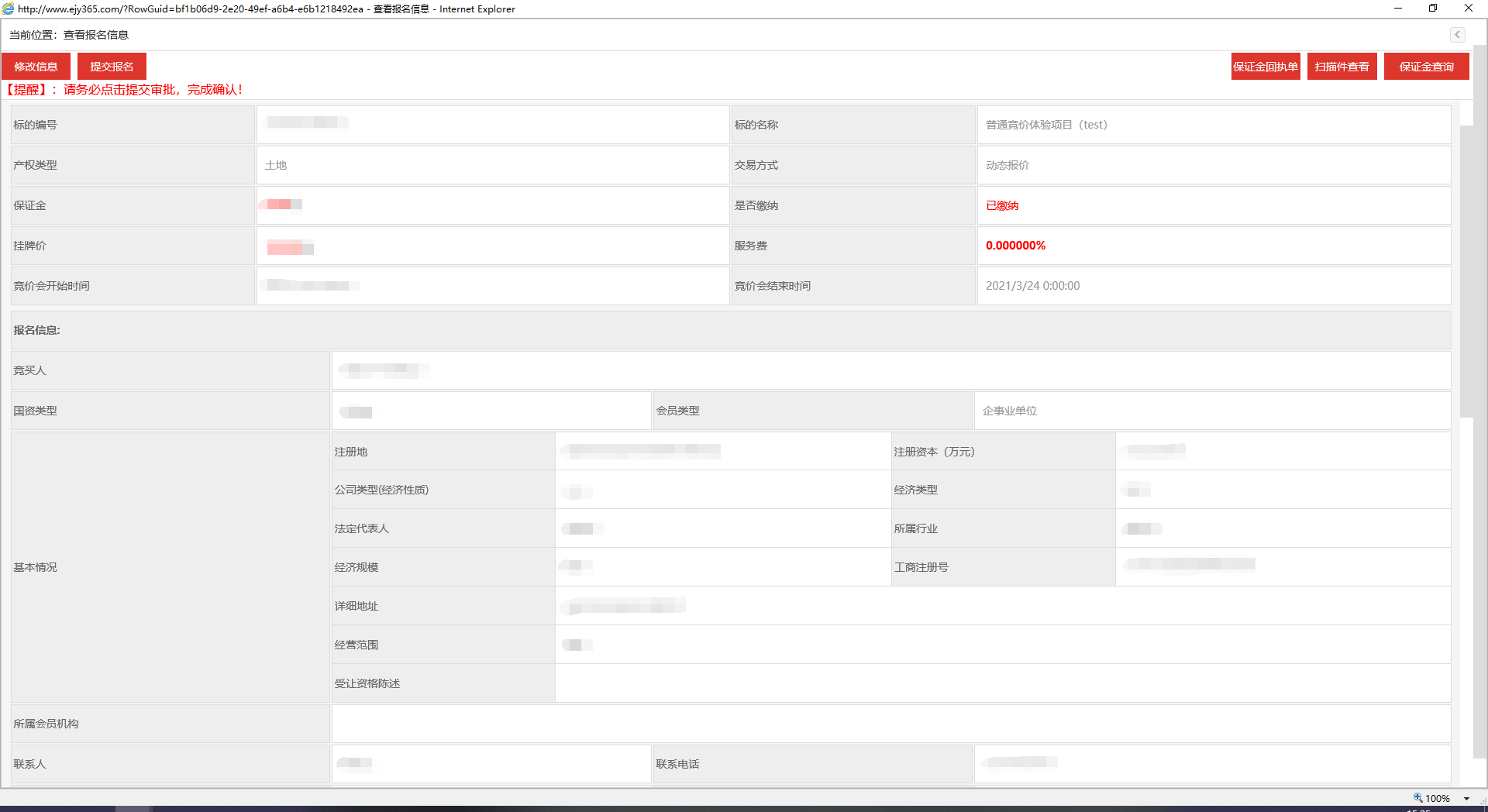Click the 100% zoom magnifier icon
Screen dimensions: 1488x812
coord(1418,798)
